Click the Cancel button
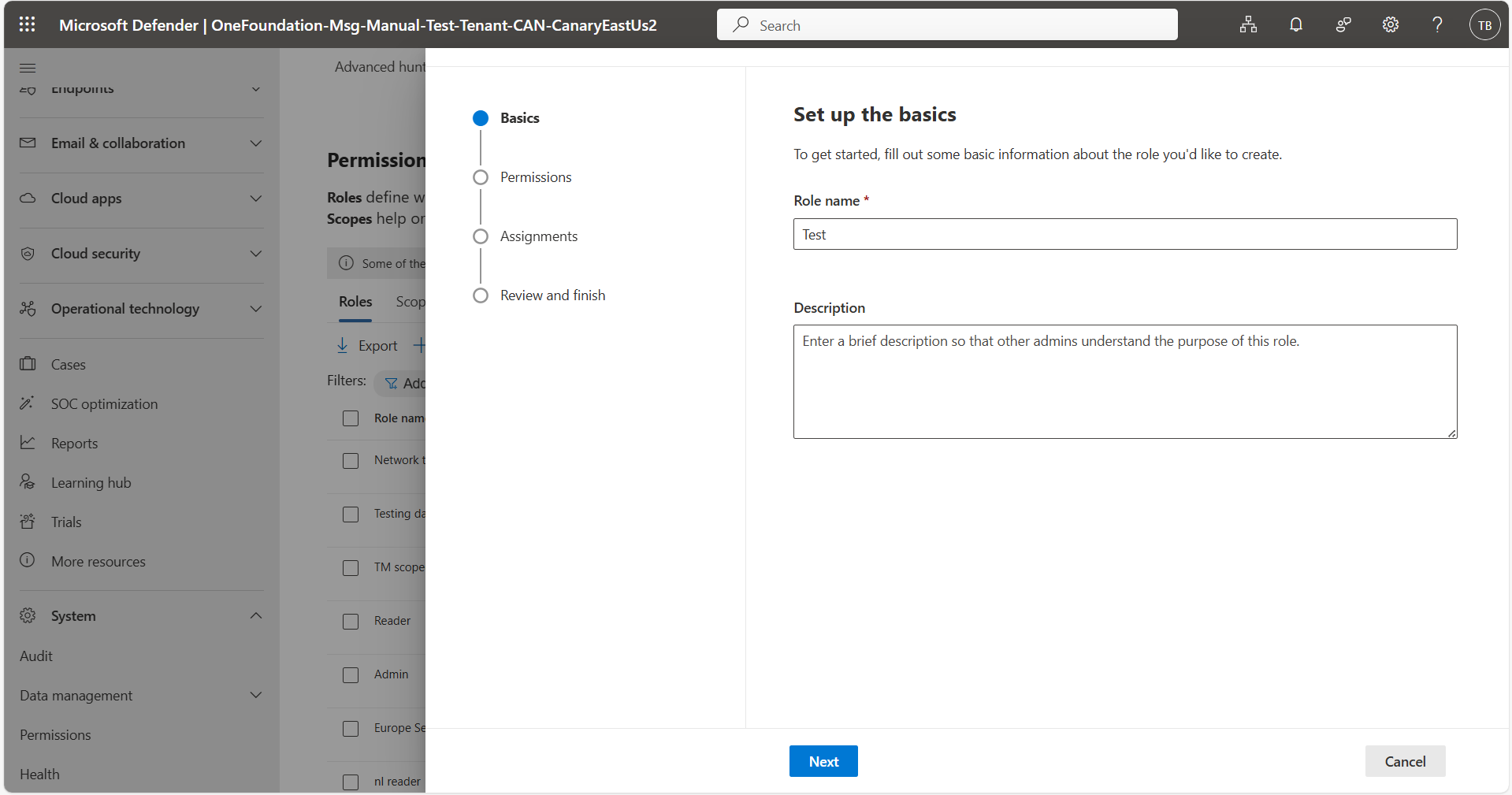Screen dimensions: 1512x795 point(1405,761)
